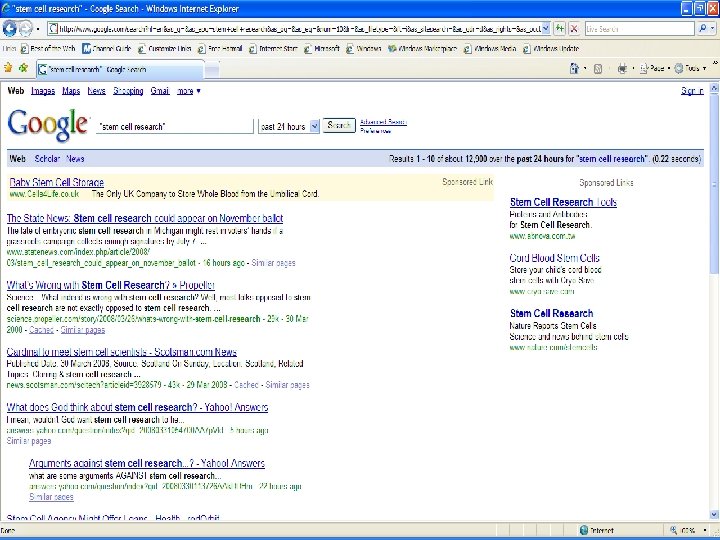Image resolution: width=720 pixels, height=540 pixels.
Task: Click the Sign in link
Action: tap(692, 91)
